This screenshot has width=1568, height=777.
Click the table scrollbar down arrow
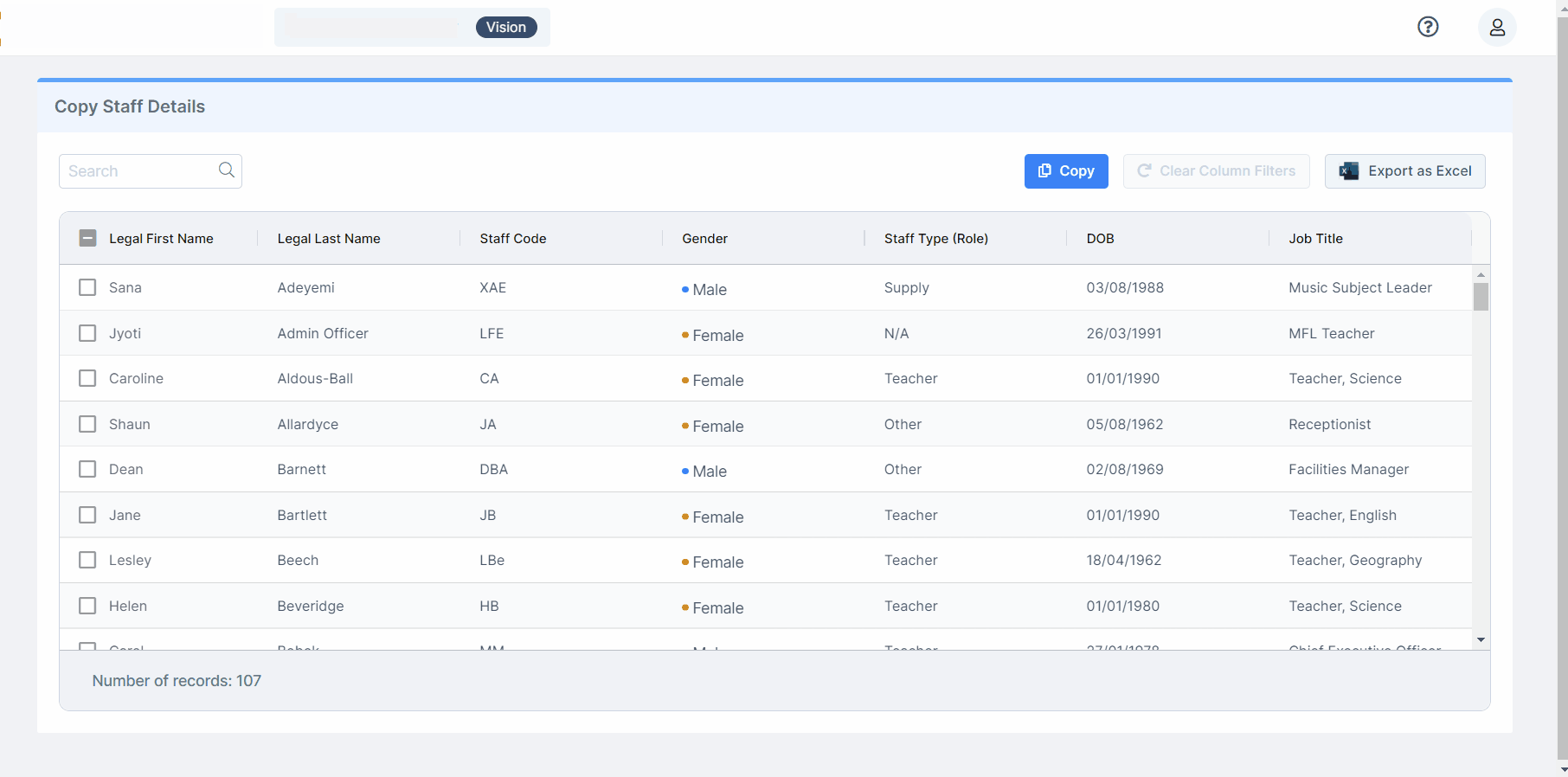tap(1481, 640)
